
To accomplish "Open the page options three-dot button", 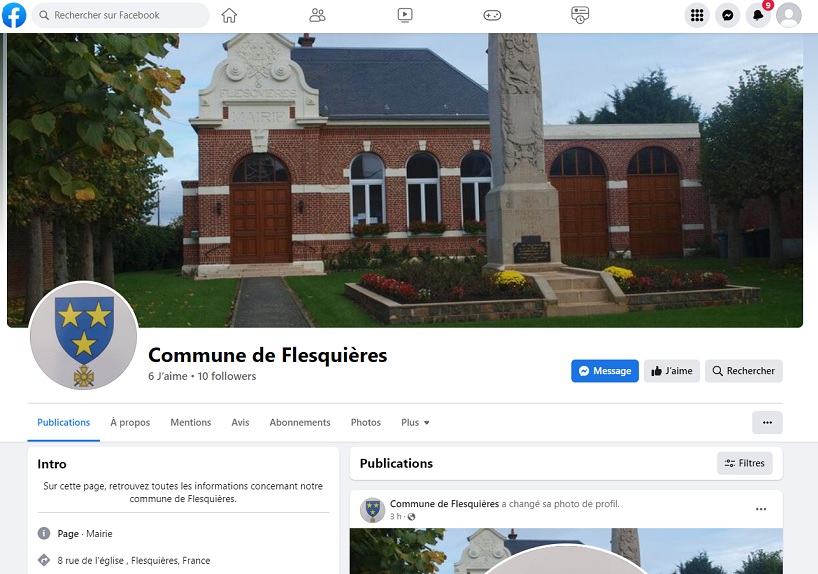I will click(767, 423).
